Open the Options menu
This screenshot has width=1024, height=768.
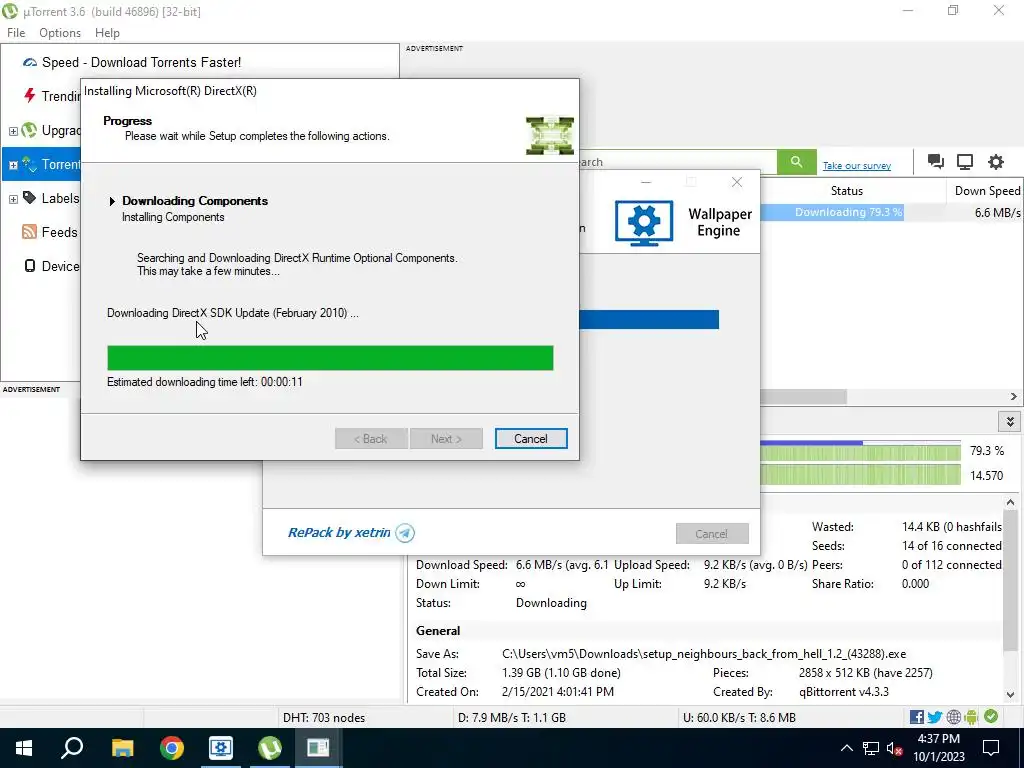point(60,33)
